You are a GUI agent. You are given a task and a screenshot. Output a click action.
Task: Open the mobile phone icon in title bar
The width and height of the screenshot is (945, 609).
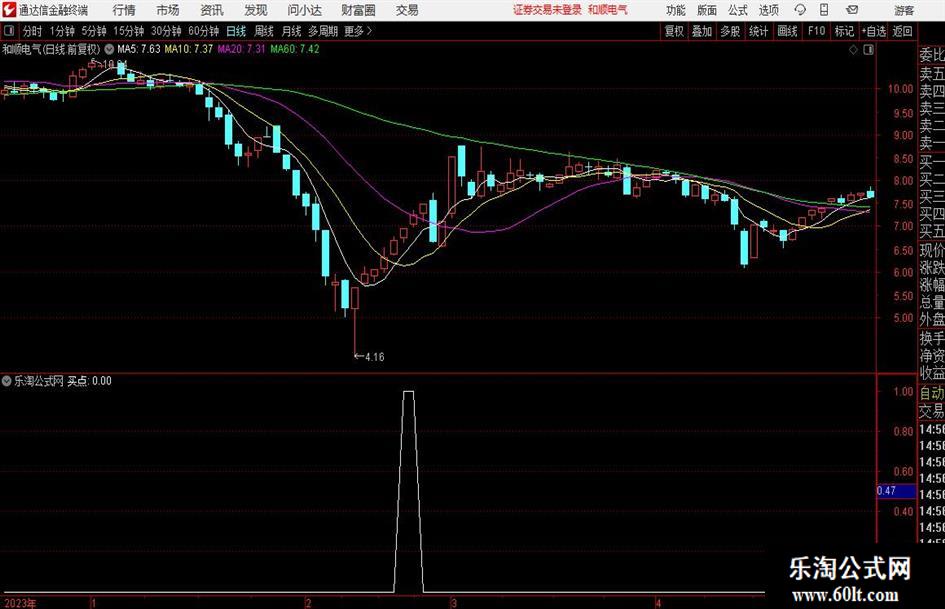click(x=824, y=10)
